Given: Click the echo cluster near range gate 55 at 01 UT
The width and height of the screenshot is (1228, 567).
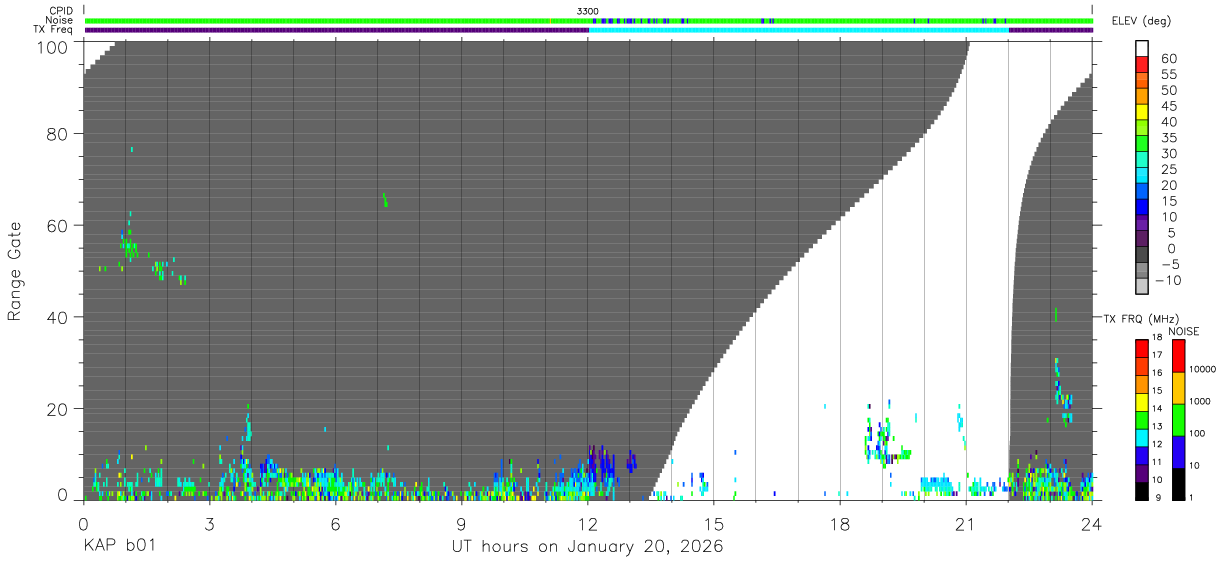Looking at the screenshot, I should tap(130, 244).
